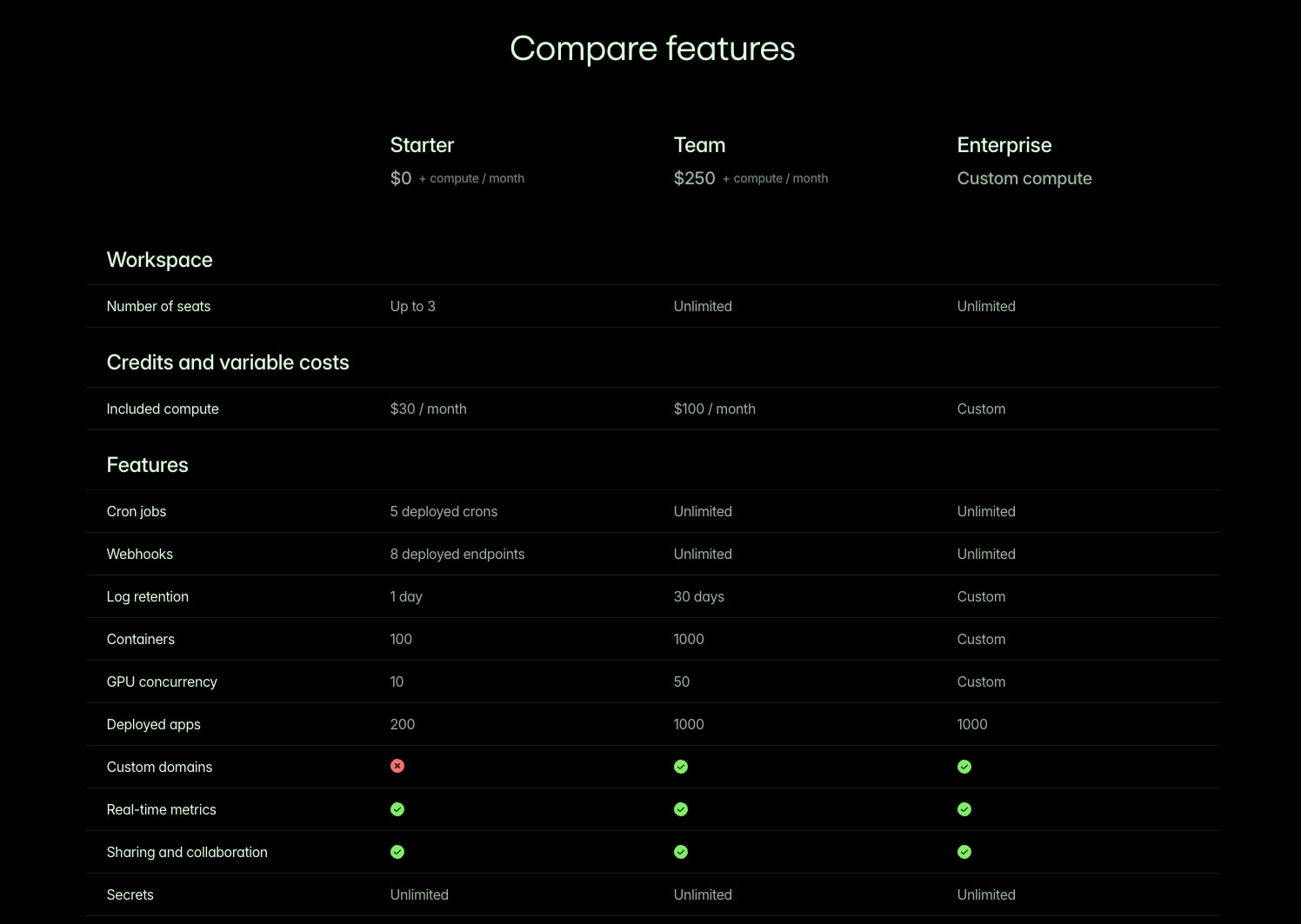Click the GPU concurrency row label
This screenshot has height=924, width=1301.
click(x=162, y=681)
